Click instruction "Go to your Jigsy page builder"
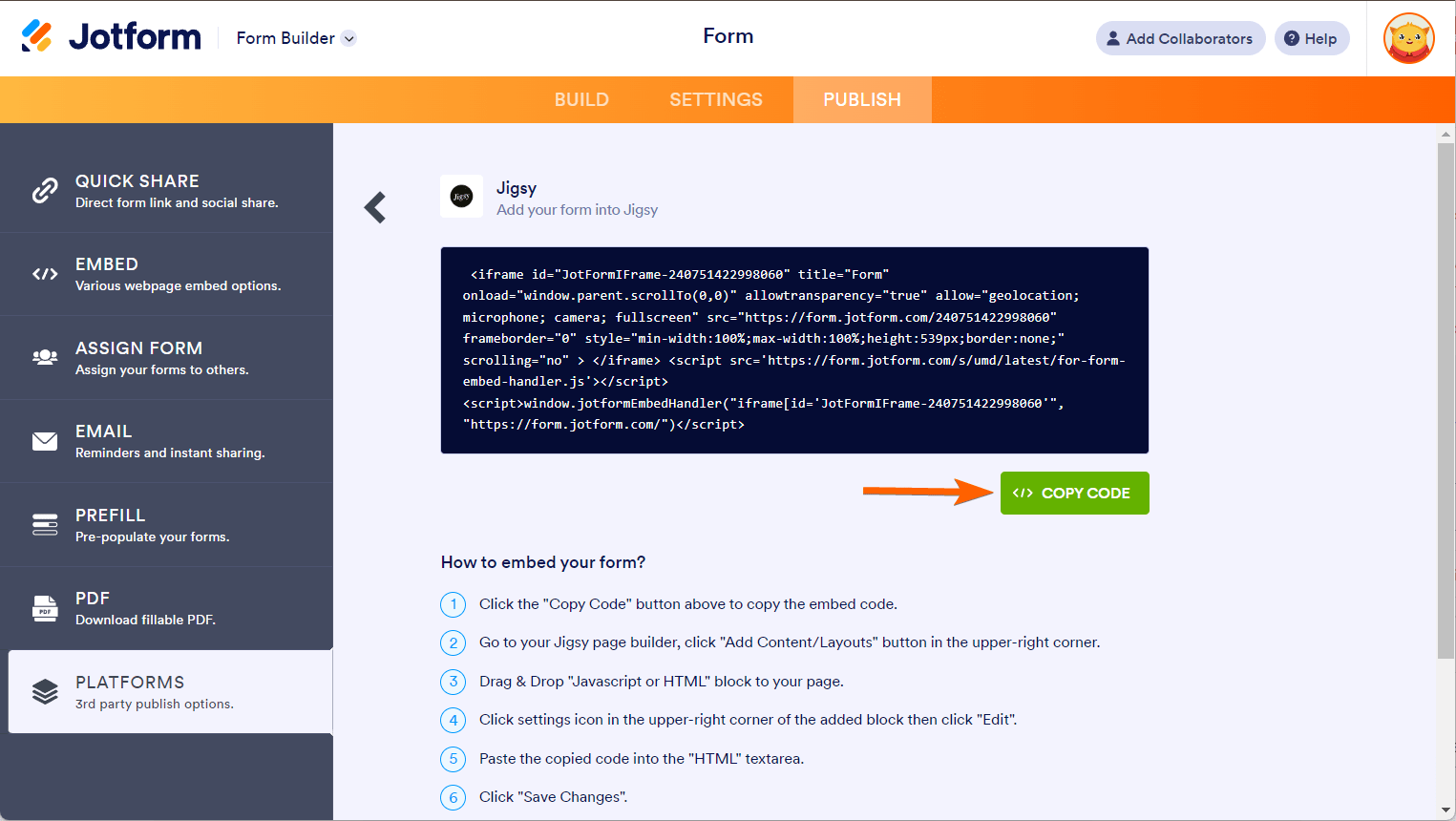Viewport: 1456px width, 821px height. coord(790,642)
